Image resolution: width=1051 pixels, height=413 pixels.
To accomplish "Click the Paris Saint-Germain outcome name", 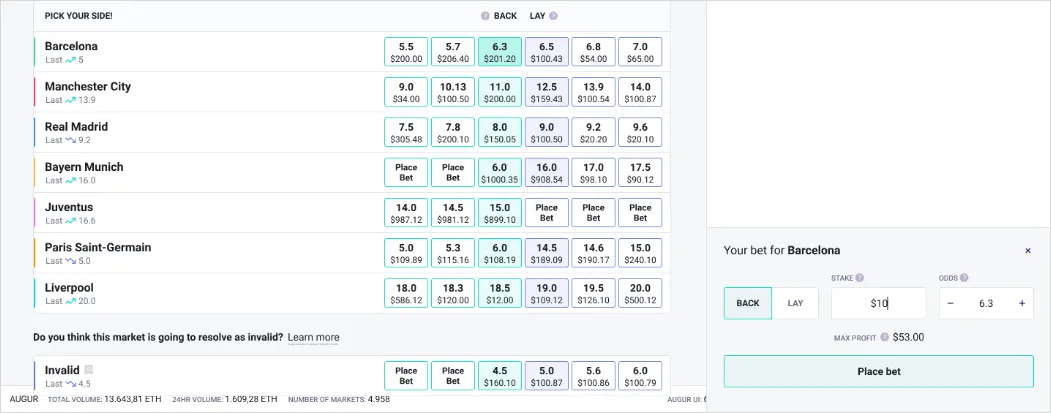I will click(x=98, y=247).
